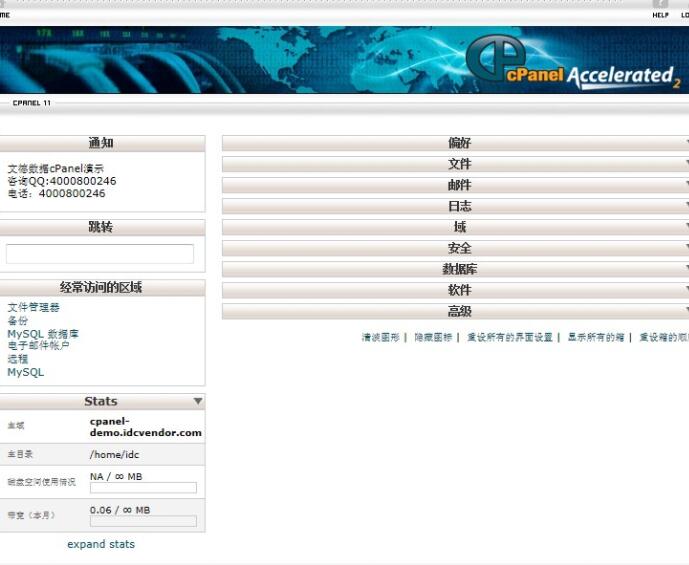Expand the 文件 section header

tap(455, 164)
